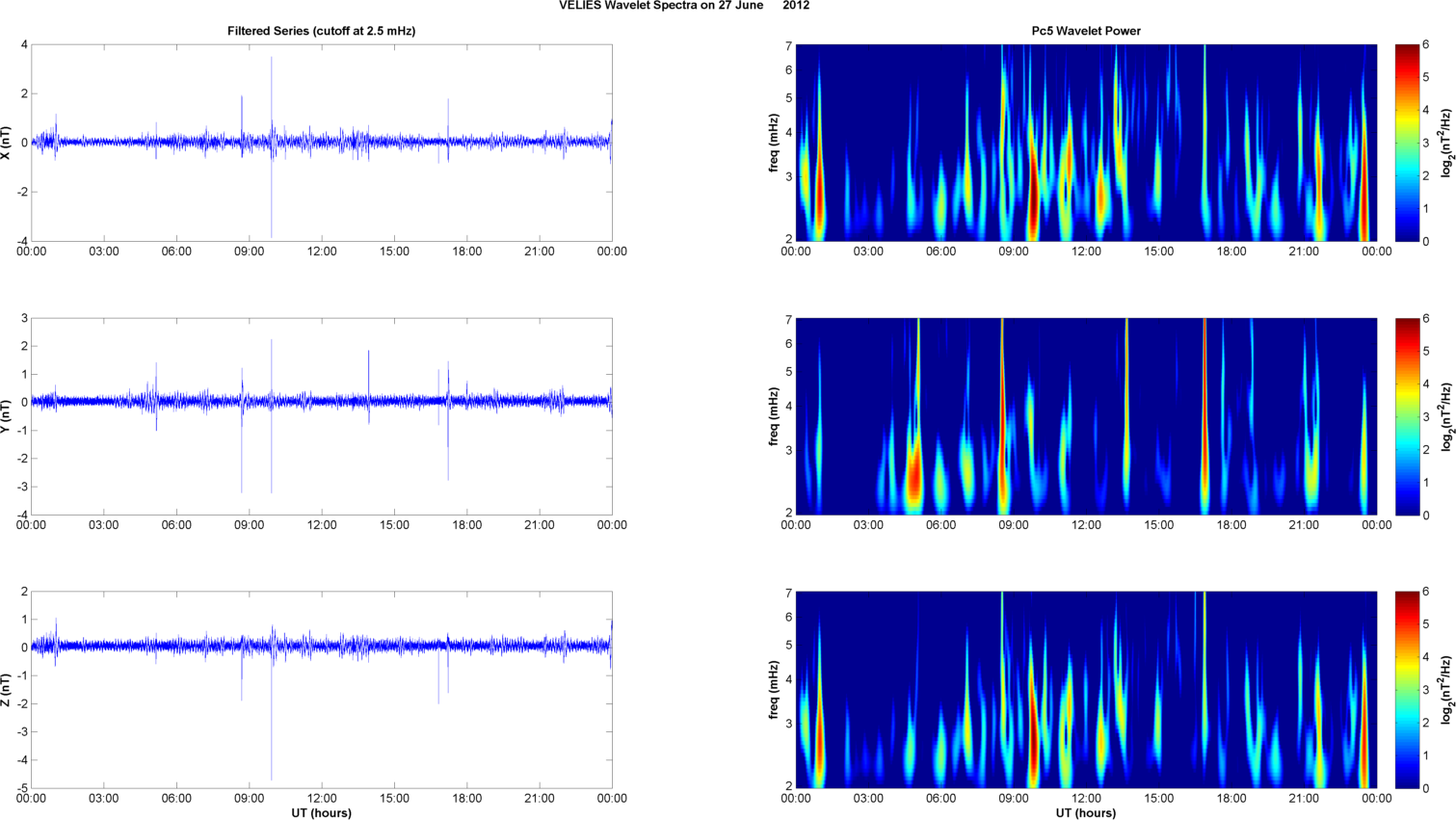Click the 06:00 tick under the middle spectrogram
Viewport: 1456px width, 820px height.
click(x=941, y=525)
